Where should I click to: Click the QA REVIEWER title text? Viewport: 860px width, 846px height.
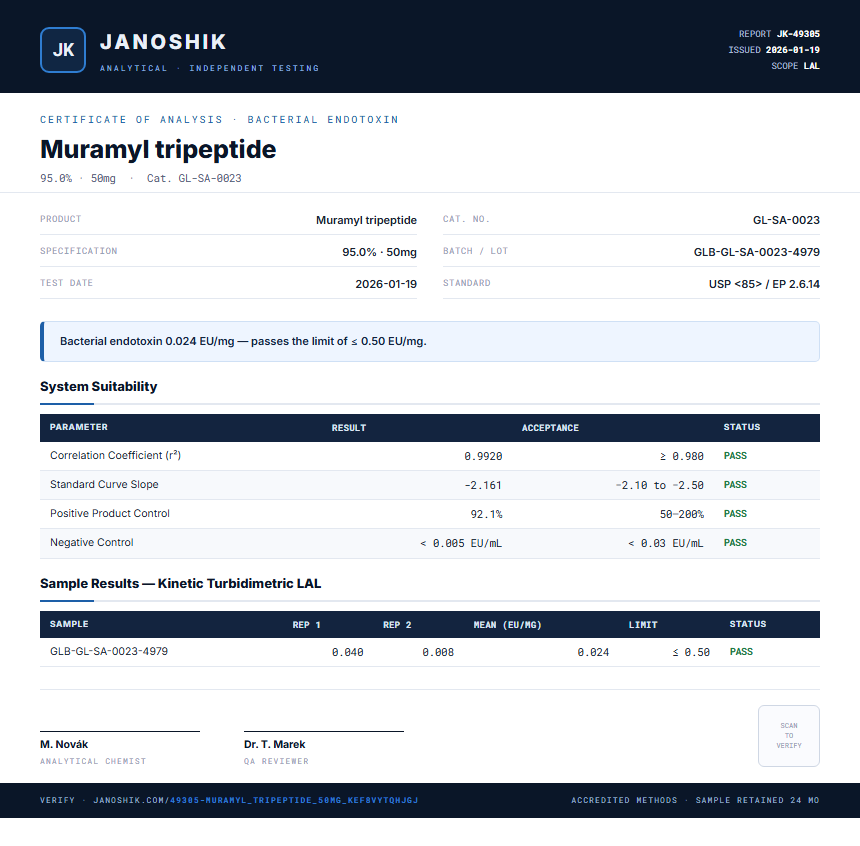point(276,761)
